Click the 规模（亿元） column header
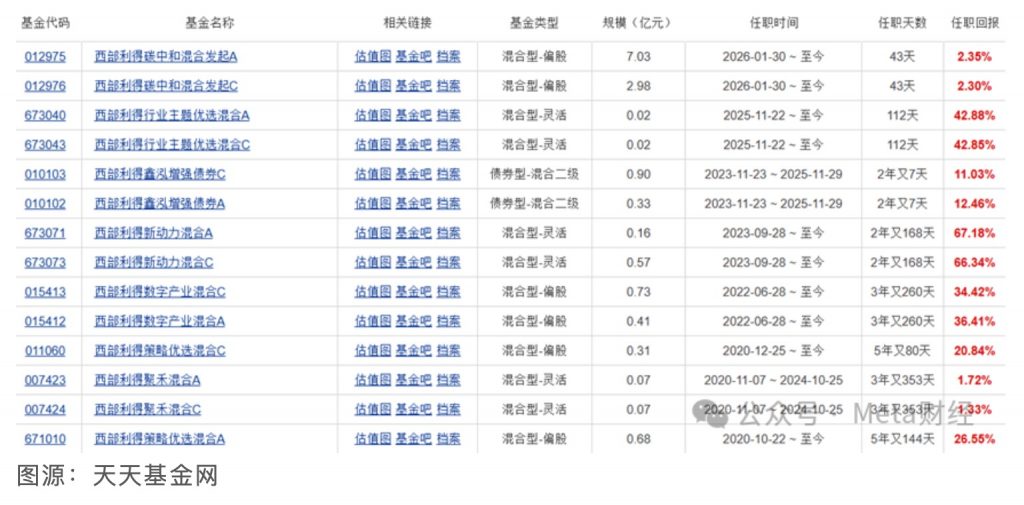This screenshot has width=1024, height=505. [635, 22]
